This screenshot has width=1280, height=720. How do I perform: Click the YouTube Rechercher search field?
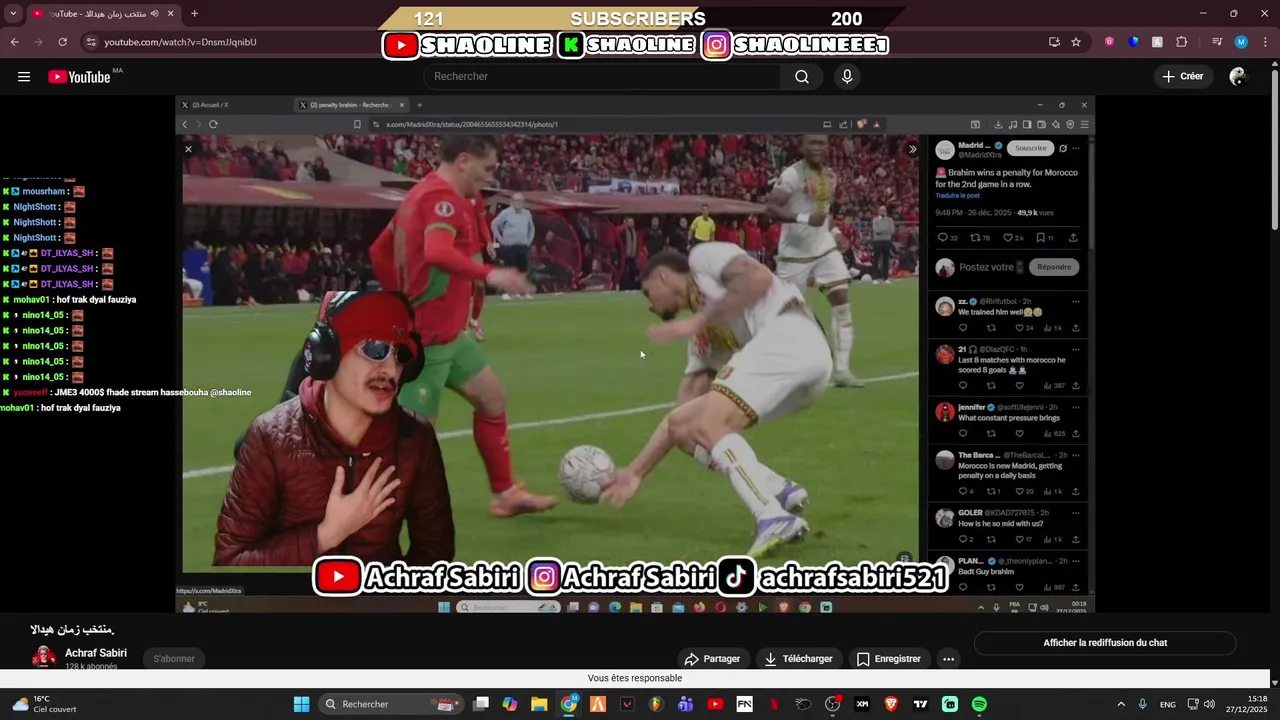(603, 77)
